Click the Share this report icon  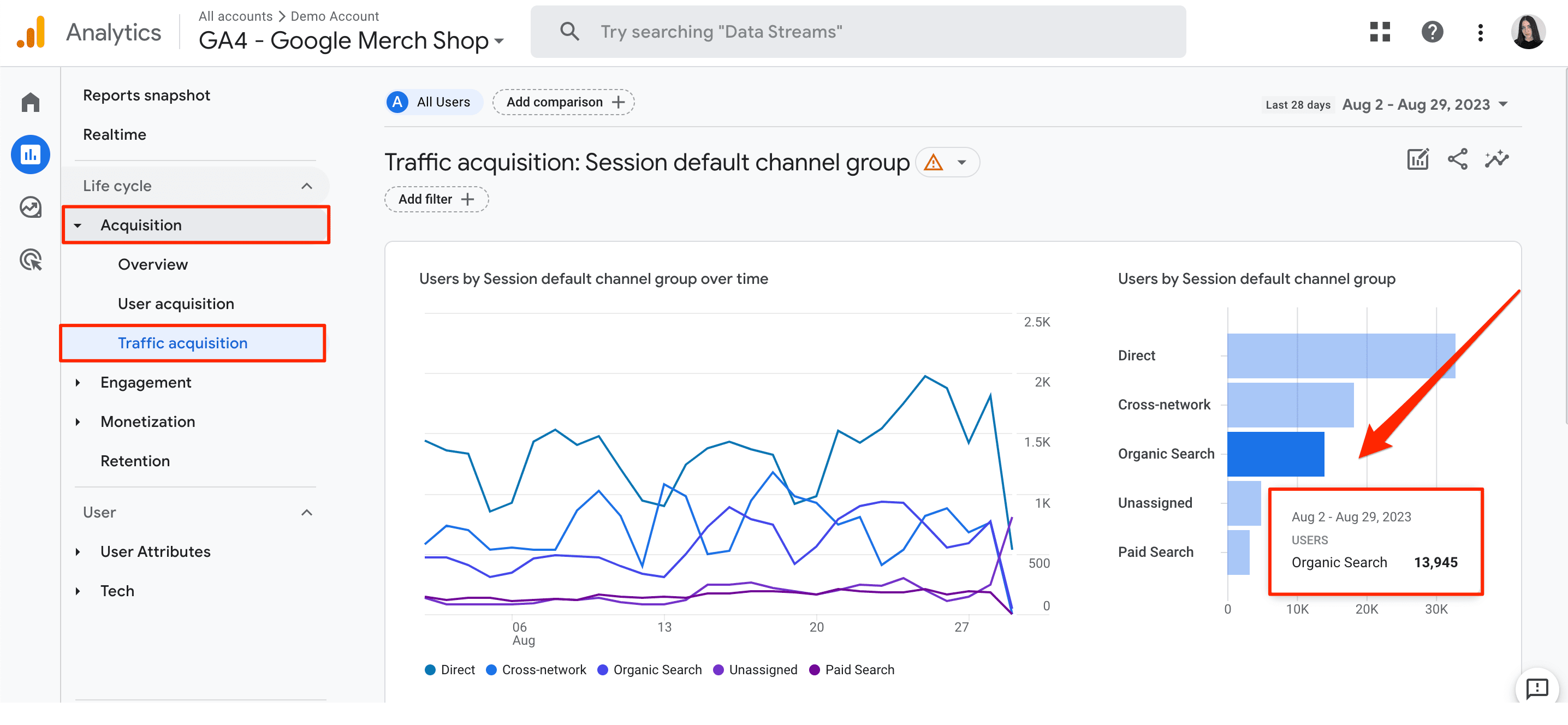pyautogui.click(x=1457, y=159)
